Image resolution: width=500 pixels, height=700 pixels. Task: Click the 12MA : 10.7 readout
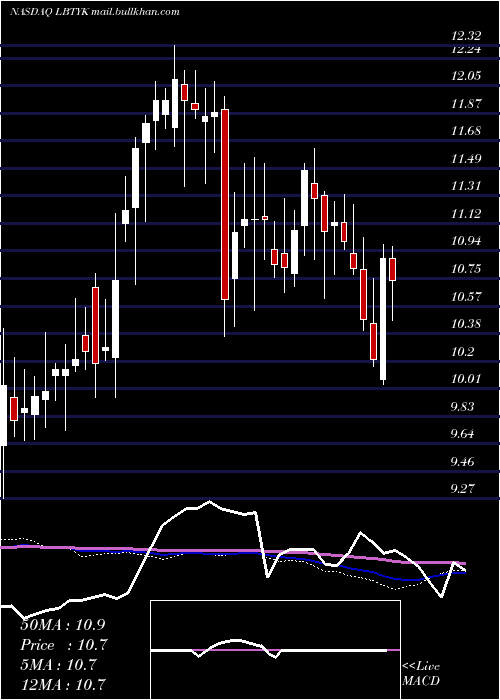click(x=63, y=684)
